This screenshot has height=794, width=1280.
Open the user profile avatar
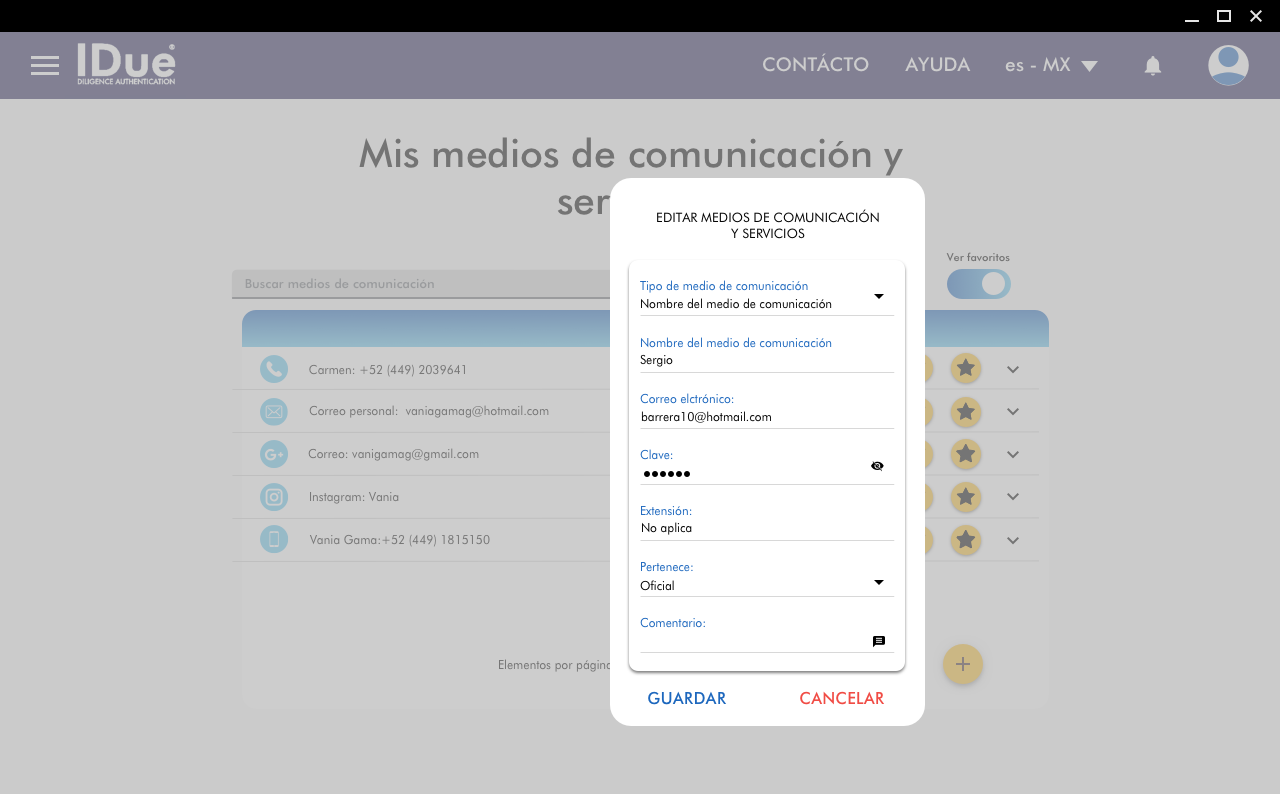click(1227, 66)
